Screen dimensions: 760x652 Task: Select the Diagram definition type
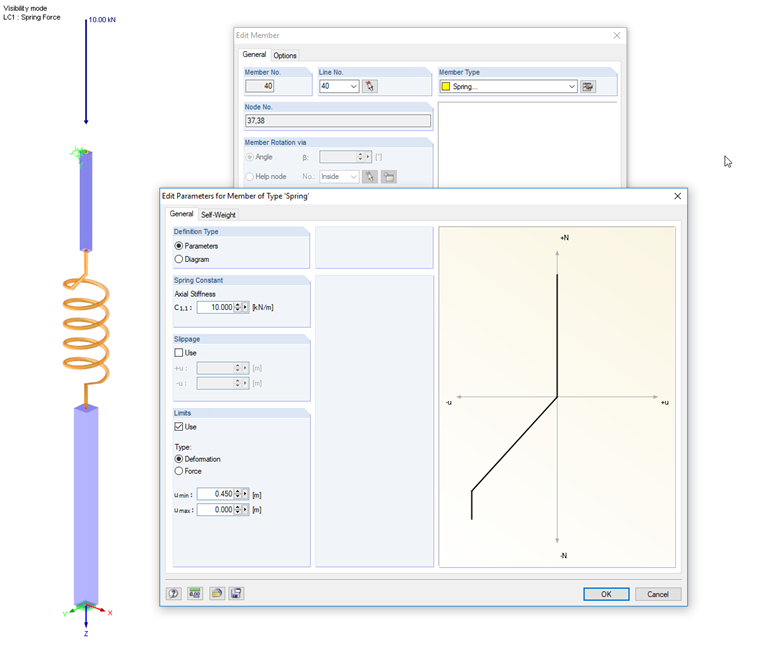(x=179, y=259)
